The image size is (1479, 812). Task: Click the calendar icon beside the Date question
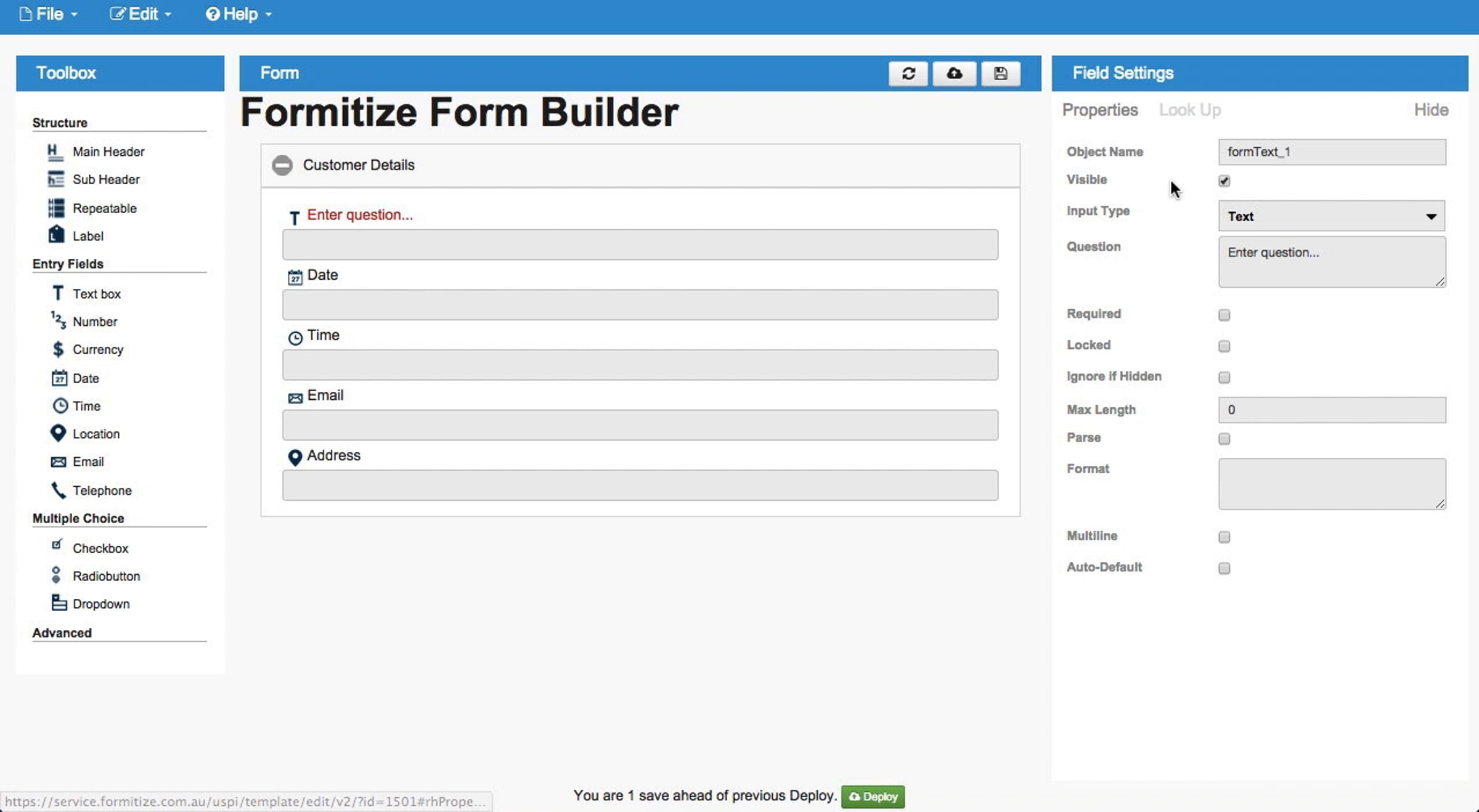tap(295, 277)
